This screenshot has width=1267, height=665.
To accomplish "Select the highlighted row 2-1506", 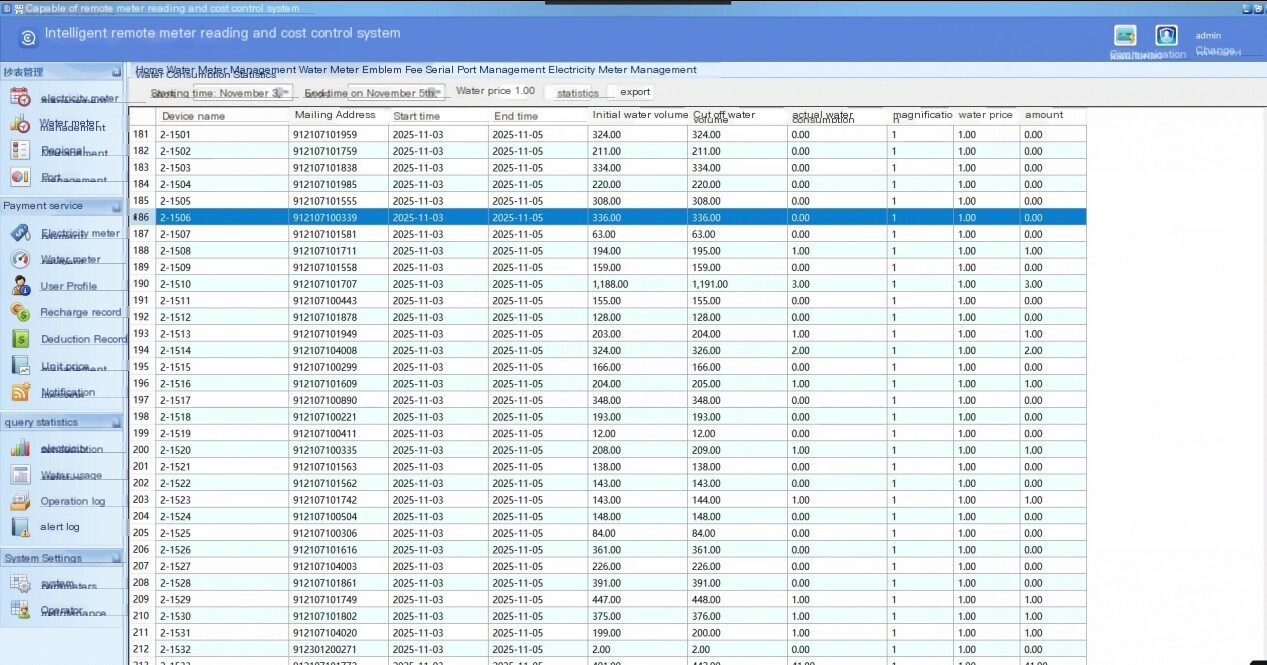I will point(608,217).
